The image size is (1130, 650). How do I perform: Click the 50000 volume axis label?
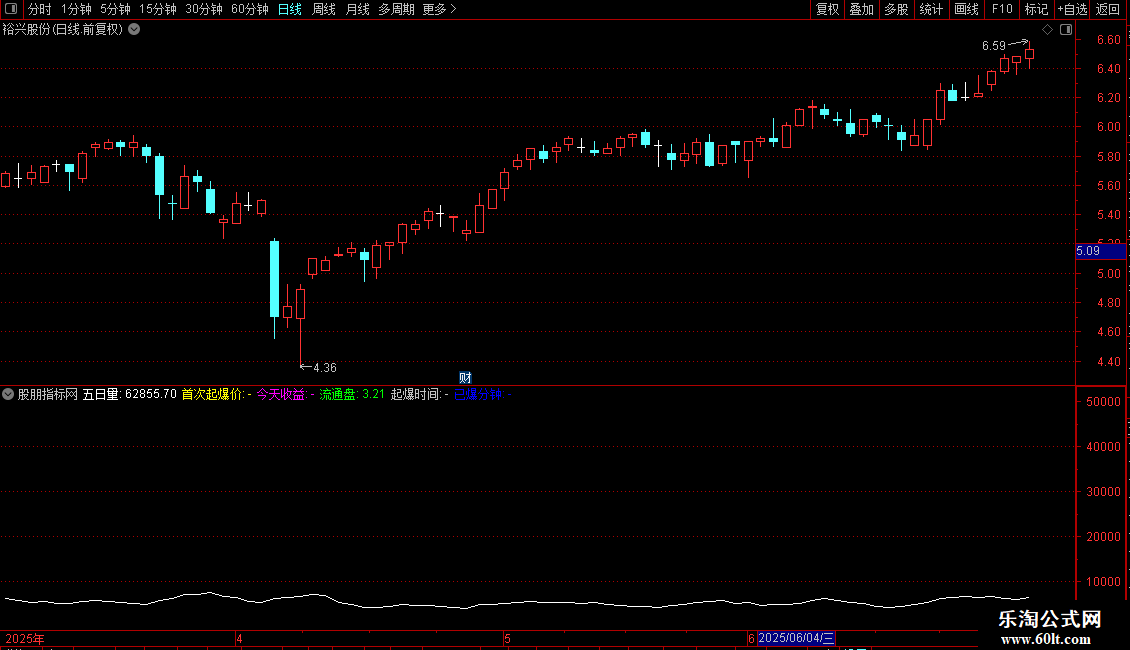click(1103, 401)
